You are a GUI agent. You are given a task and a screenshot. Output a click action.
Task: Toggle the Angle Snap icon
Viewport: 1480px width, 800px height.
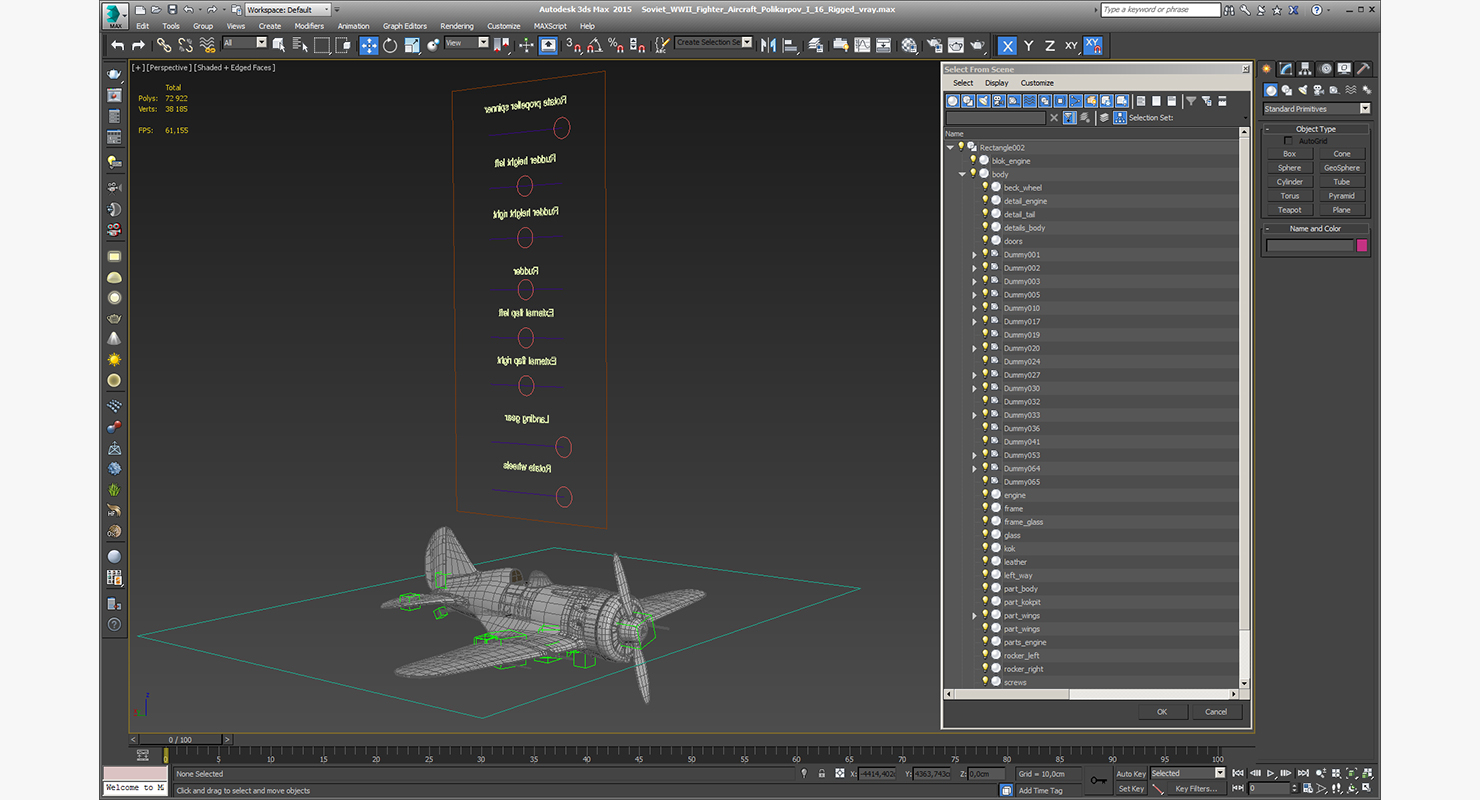[x=594, y=45]
